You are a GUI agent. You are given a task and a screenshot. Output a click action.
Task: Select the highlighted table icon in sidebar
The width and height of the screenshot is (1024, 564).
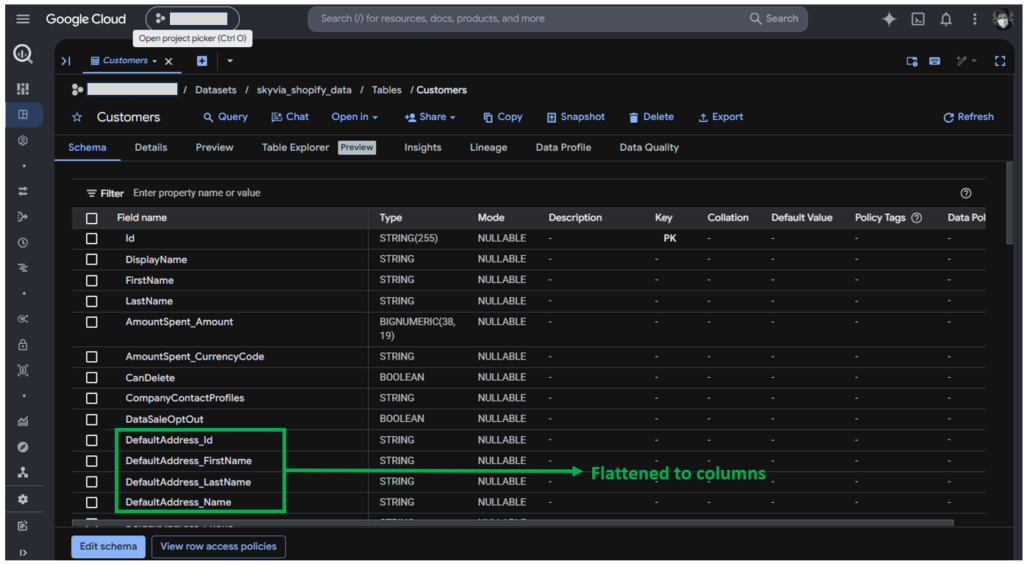tap(23, 114)
